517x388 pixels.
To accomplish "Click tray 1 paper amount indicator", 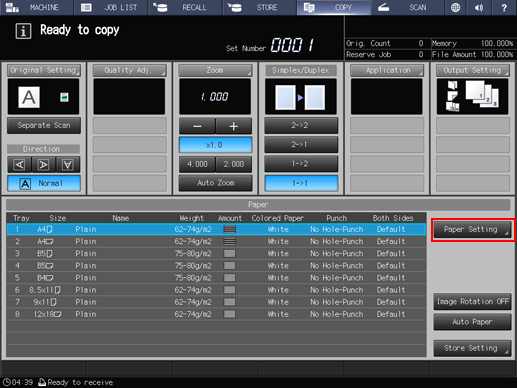I will coord(230,229).
